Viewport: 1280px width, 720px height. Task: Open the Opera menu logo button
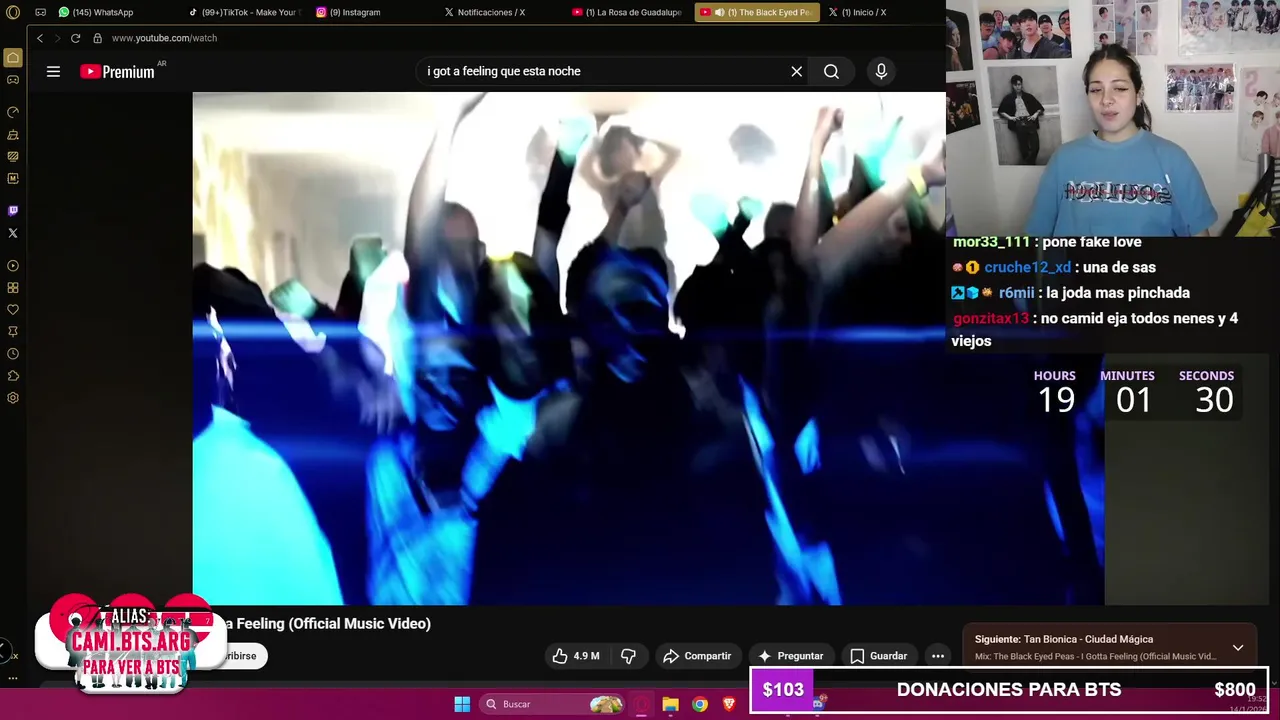point(13,12)
